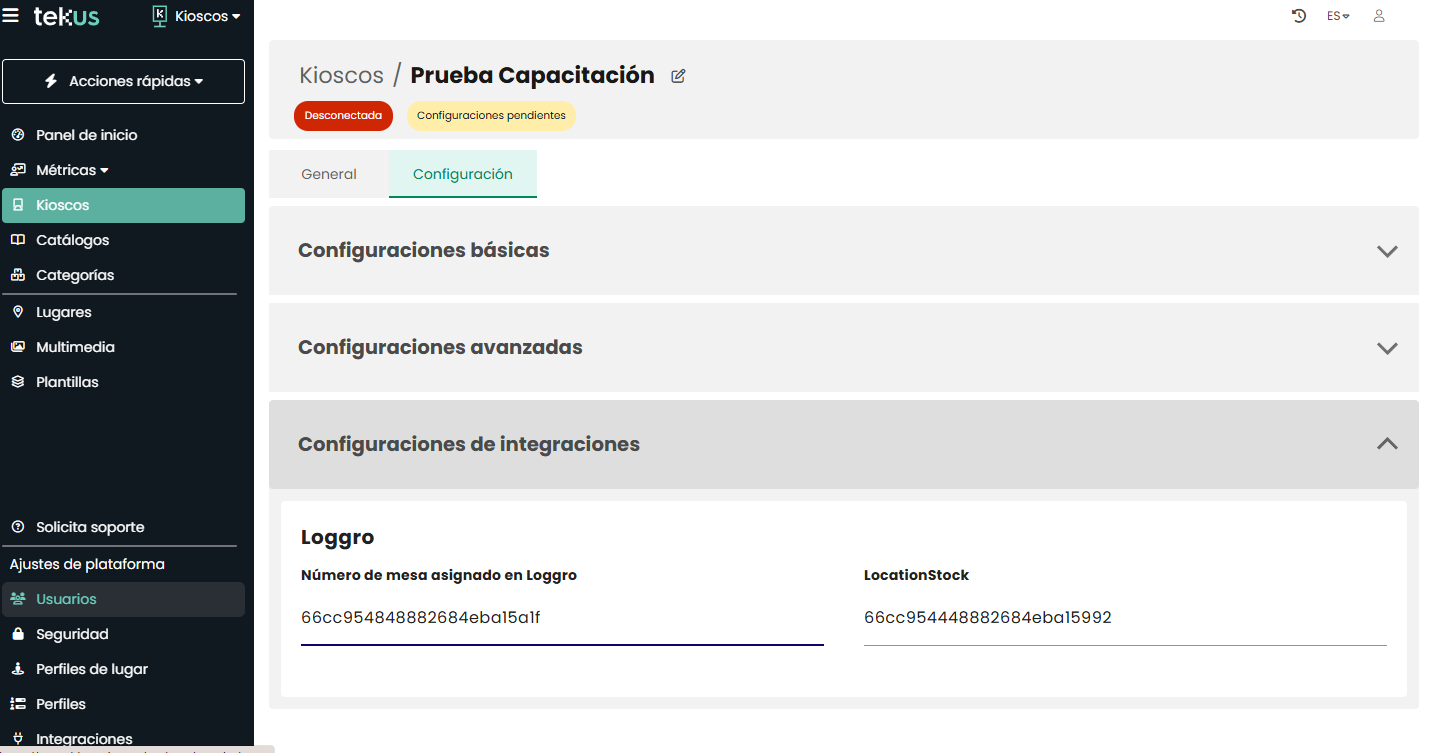Open Catálogos from the sidebar
The width and height of the screenshot is (1429, 753).
click(x=72, y=240)
